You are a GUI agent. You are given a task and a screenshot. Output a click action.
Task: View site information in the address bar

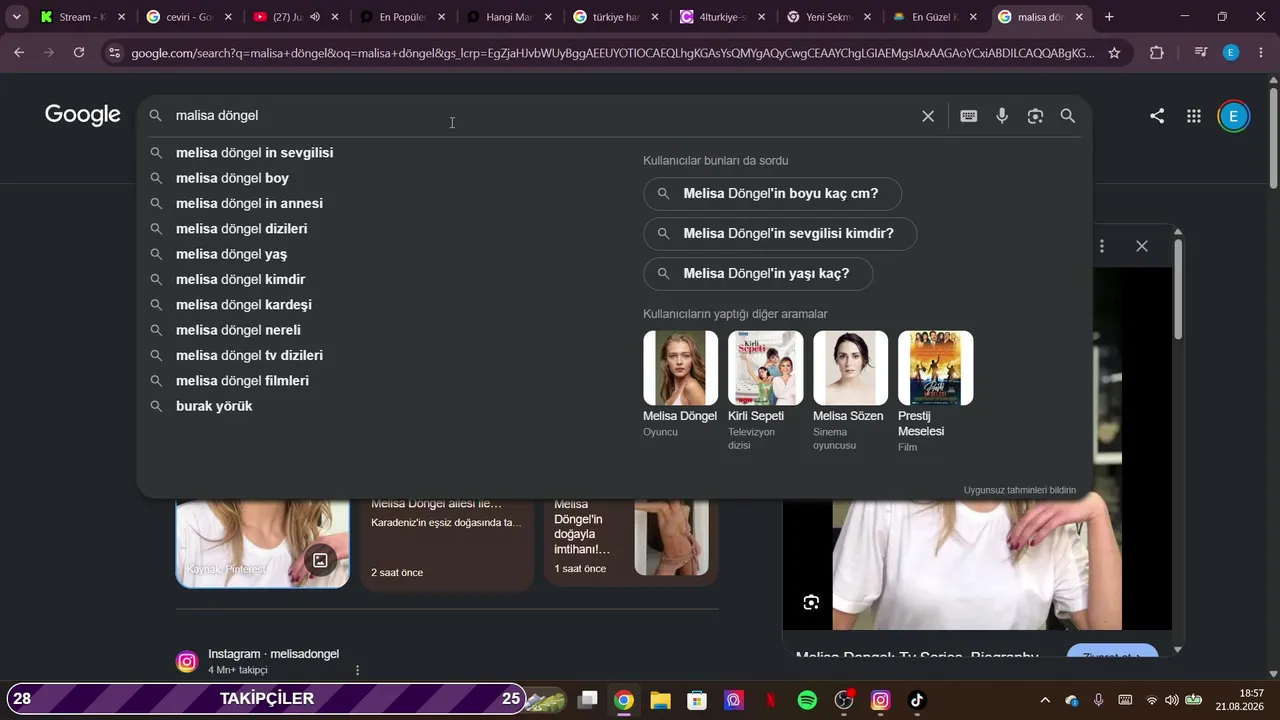coord(114,53)
